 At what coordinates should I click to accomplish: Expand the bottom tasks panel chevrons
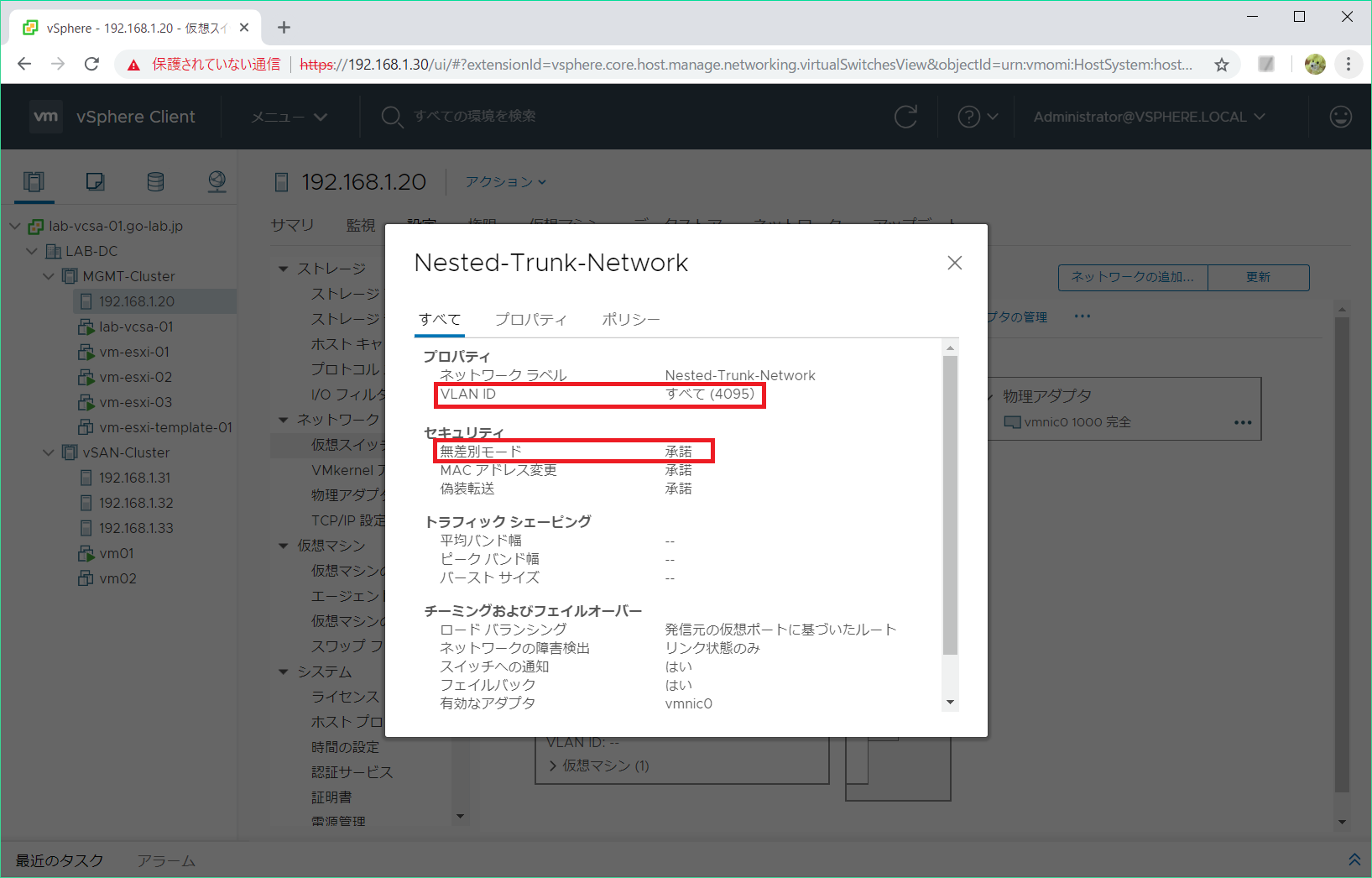[x=1354, y=860]
